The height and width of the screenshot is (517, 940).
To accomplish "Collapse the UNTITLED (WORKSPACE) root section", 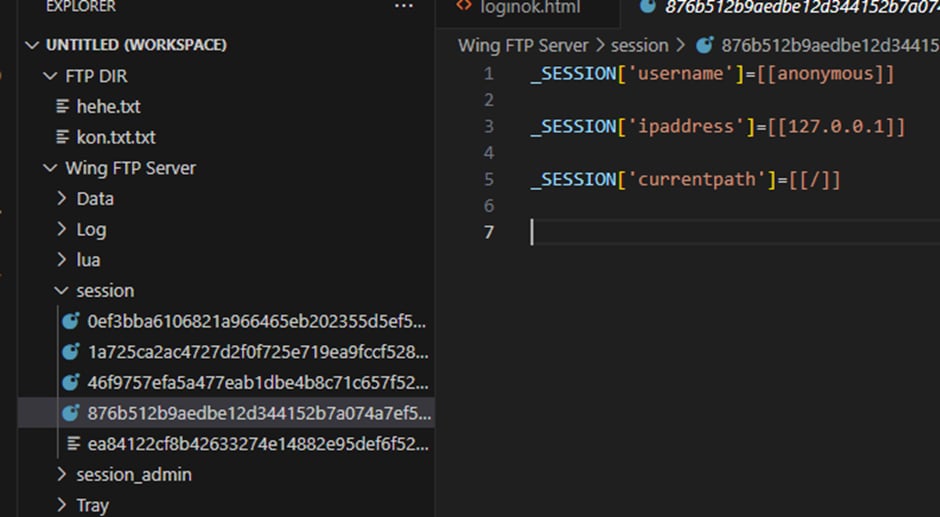I will 33,45.
